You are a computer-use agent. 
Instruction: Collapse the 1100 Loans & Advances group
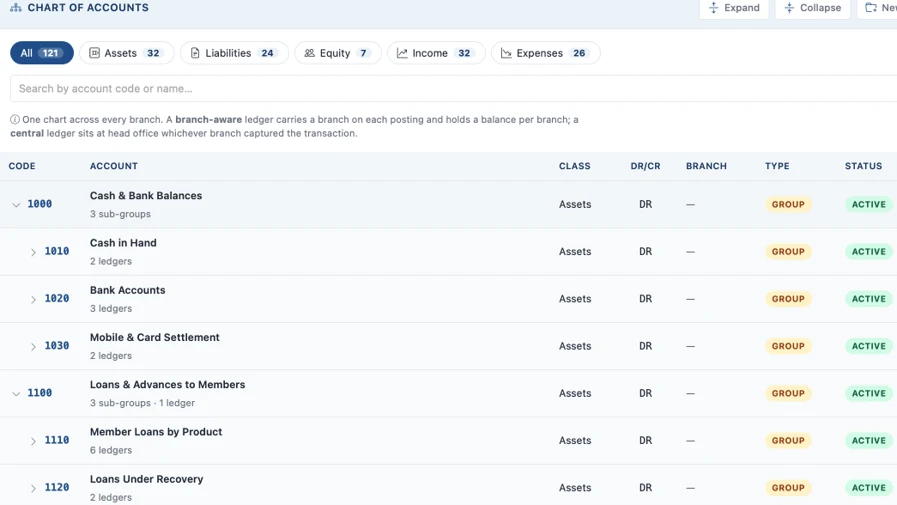tap(16, 393)
